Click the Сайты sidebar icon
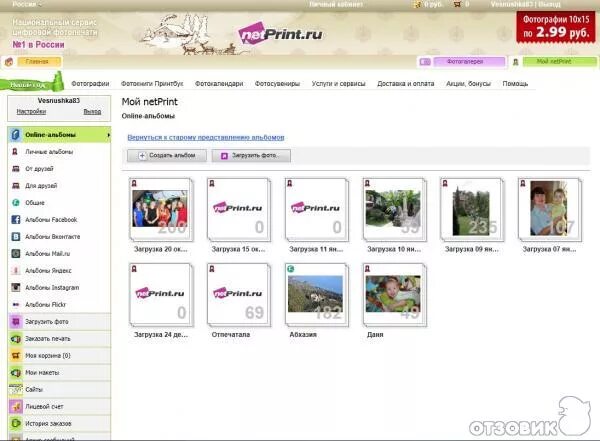Viewport: 600px width, 441px height. [16, 390]
